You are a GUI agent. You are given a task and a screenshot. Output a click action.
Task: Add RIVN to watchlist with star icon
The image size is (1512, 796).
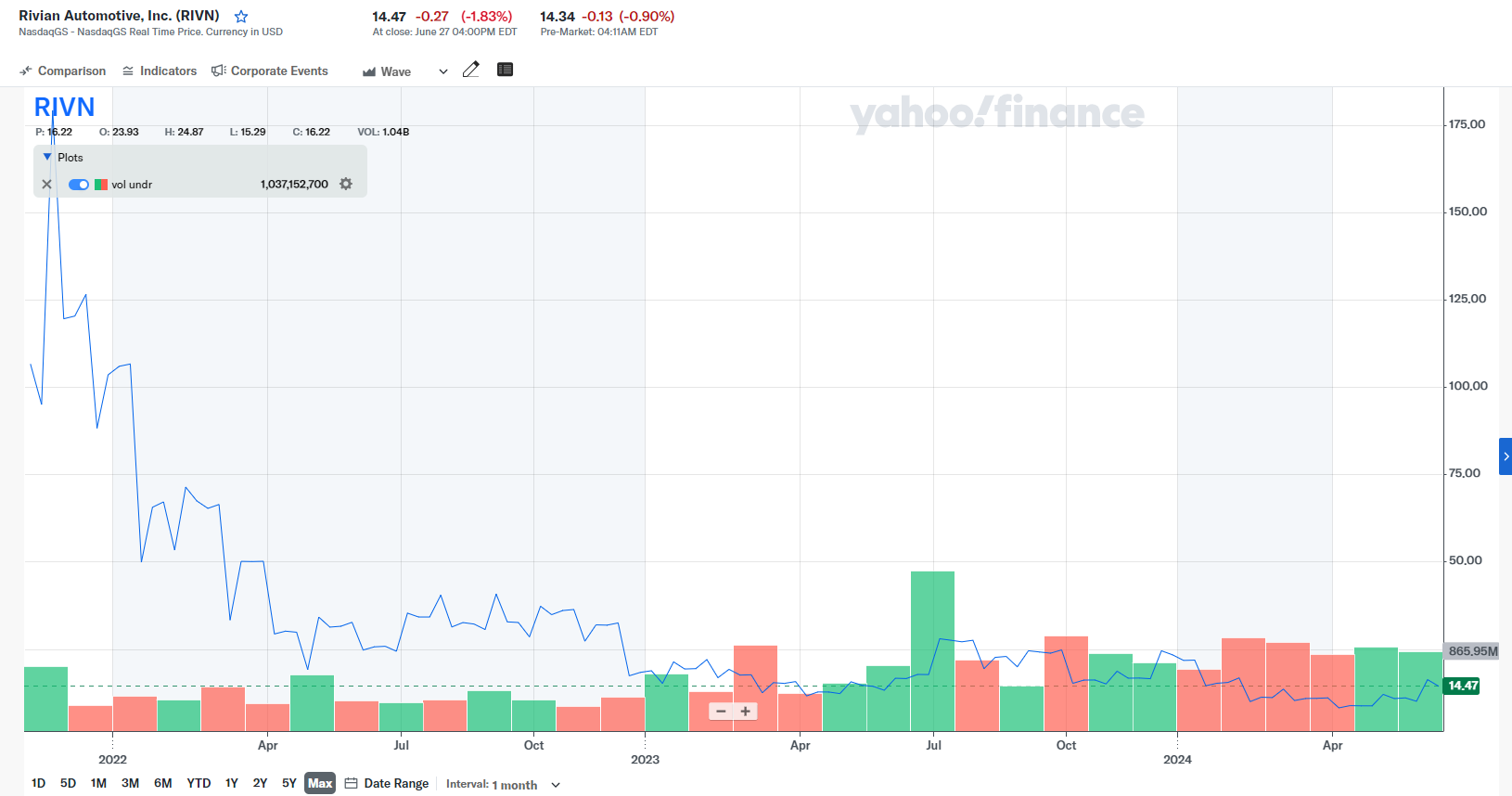click(241, 17)
